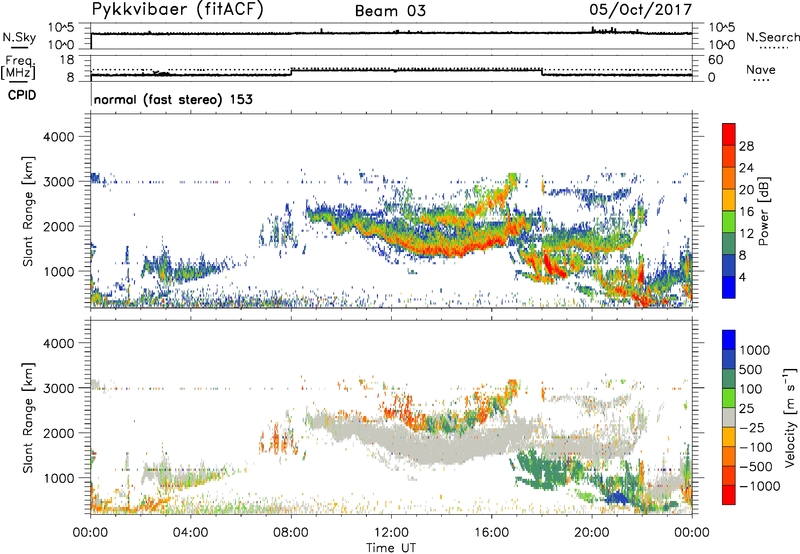Click the '4' power colorbar tick label
Image resolution: width=800 pixels, height=554 pixels.
tap(742, 277)
